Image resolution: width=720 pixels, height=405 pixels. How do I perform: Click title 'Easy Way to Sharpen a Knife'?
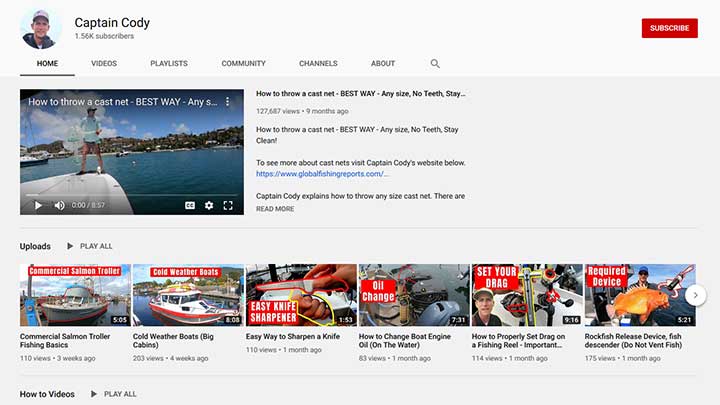[293, 337]
